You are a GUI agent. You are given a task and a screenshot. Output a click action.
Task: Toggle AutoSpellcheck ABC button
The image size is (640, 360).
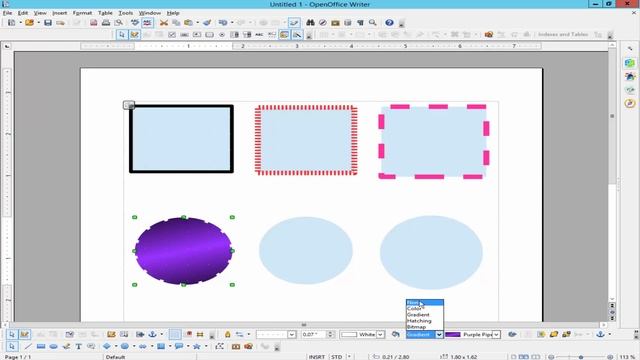point(147,23)
